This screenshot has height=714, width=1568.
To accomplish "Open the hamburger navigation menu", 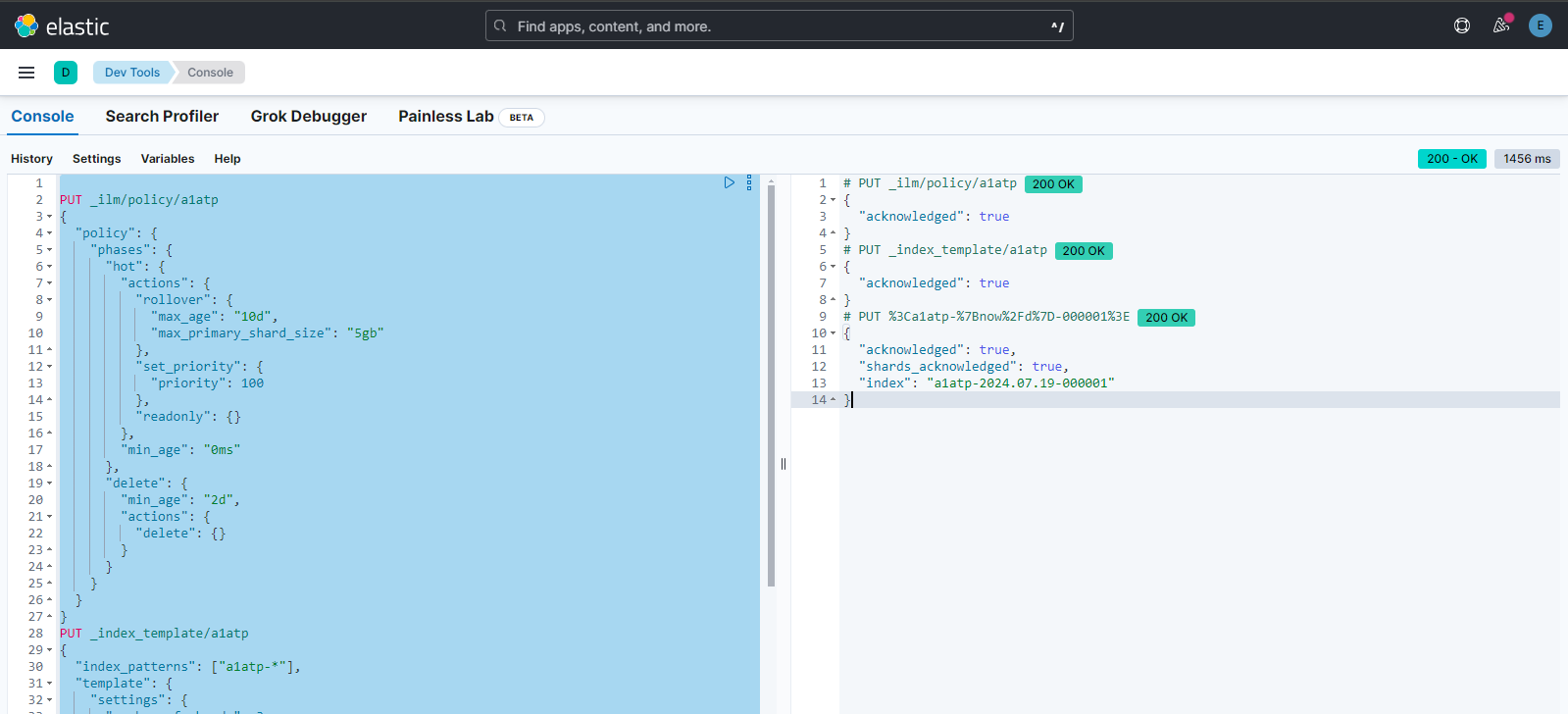I will [26, 73].
